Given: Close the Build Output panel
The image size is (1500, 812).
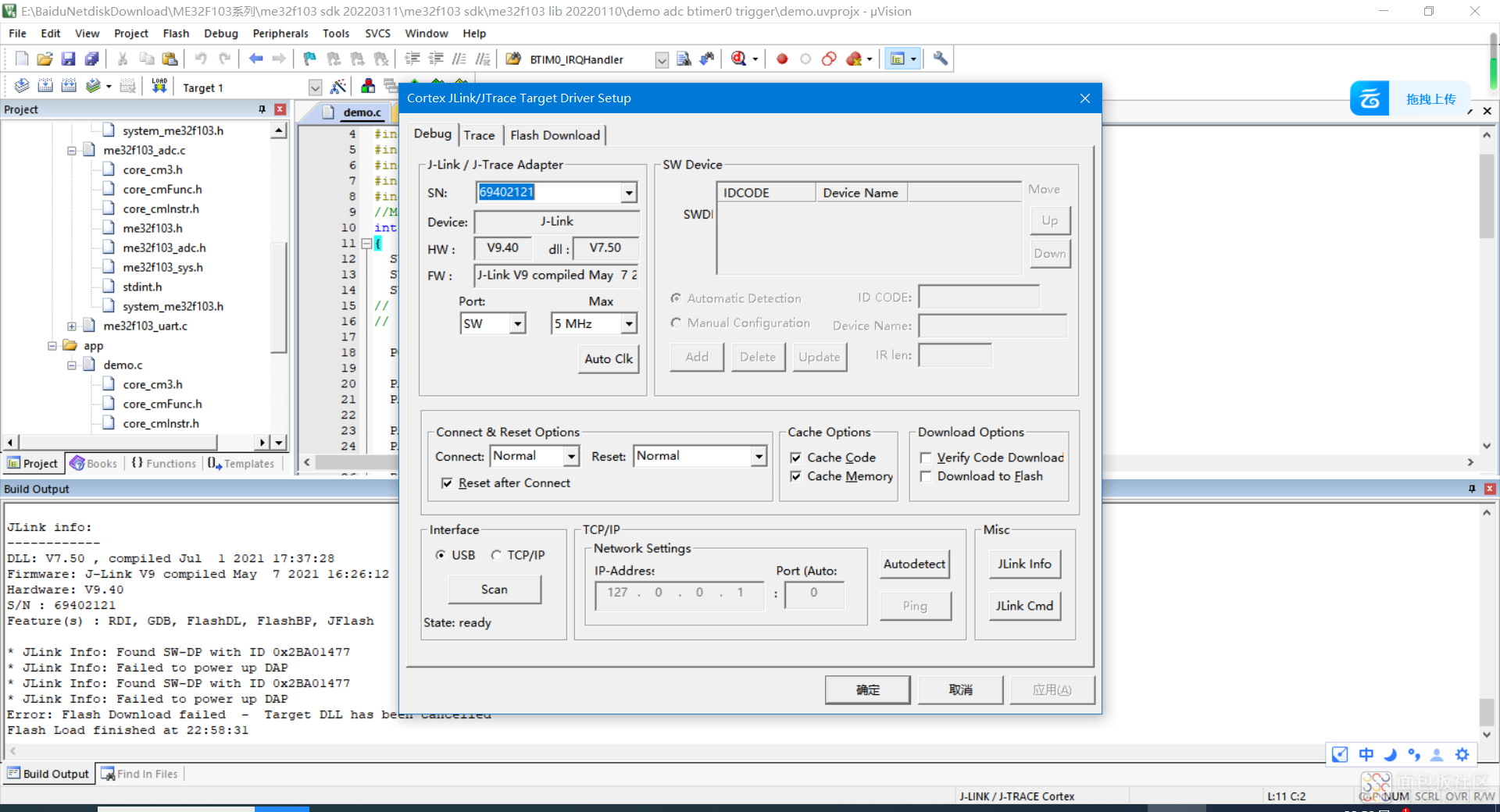Looking at the screenshot, I should click(1490, 489).
